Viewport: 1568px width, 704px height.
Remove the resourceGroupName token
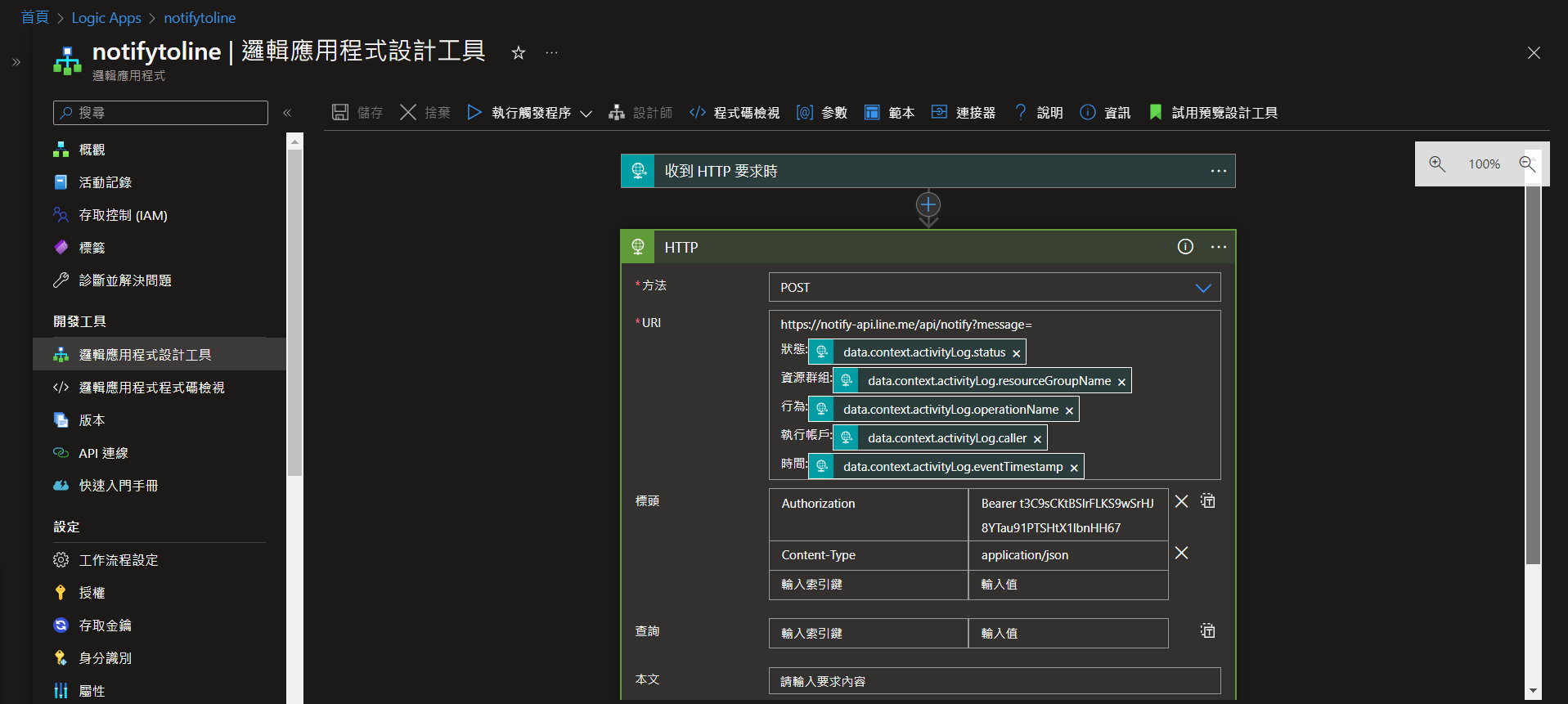coord(1121,382)
